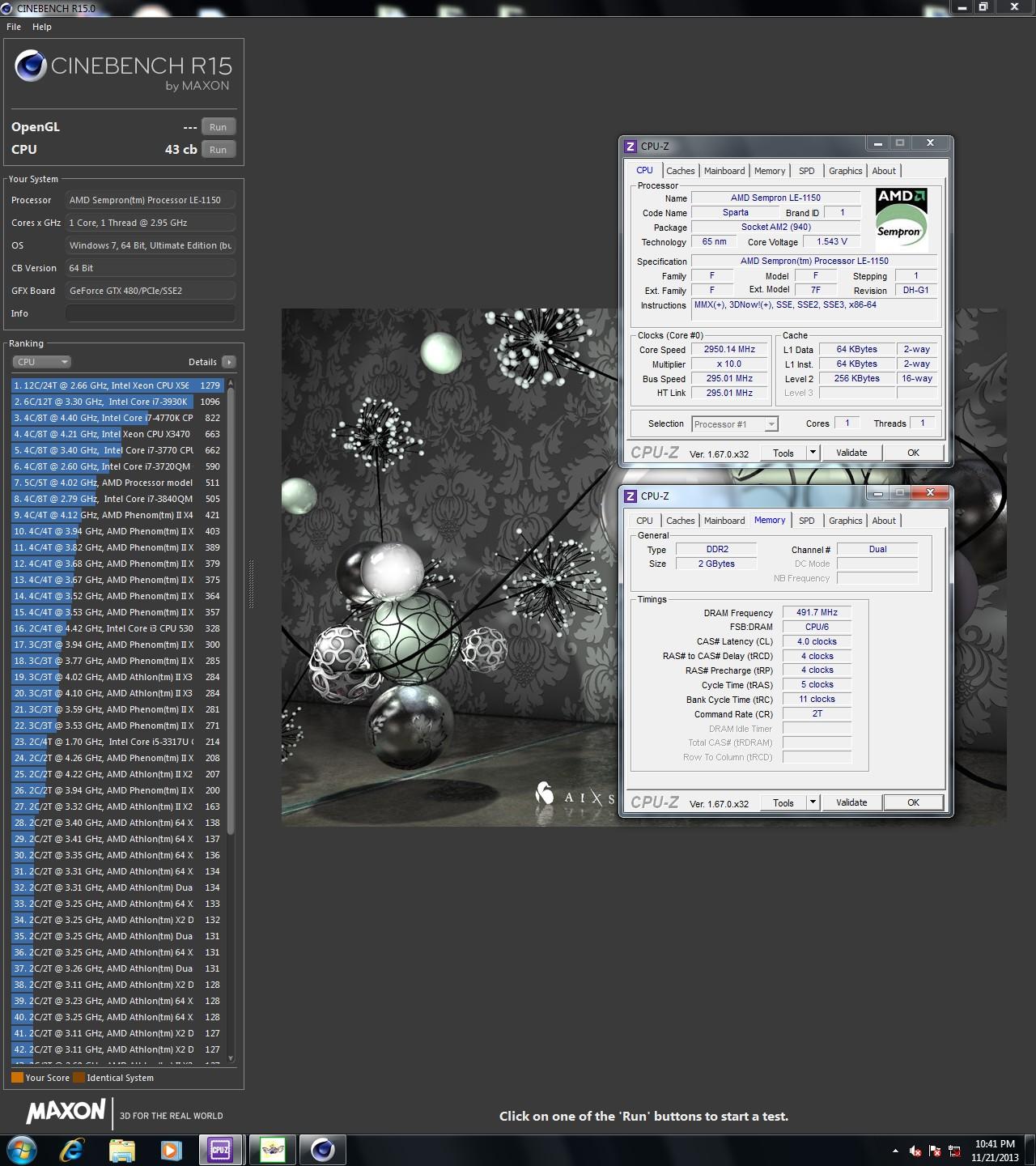Screen dimensions: 1036x1166
Task: Select ranking entry 16 Core i3 530
Action: click(117, 628)
